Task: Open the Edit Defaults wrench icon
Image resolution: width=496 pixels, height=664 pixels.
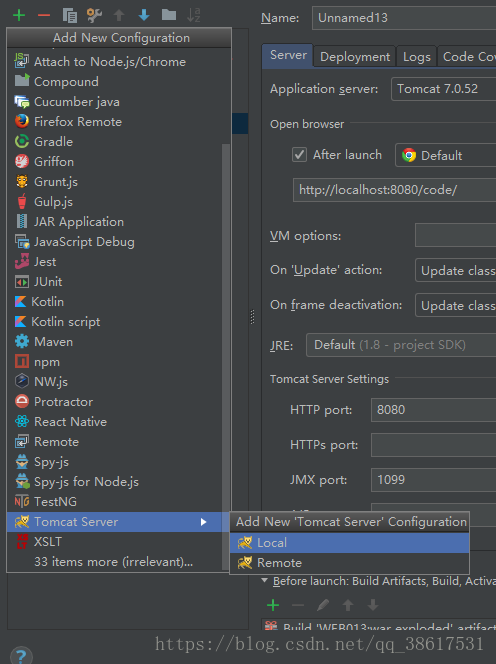Action: point(94,16)
